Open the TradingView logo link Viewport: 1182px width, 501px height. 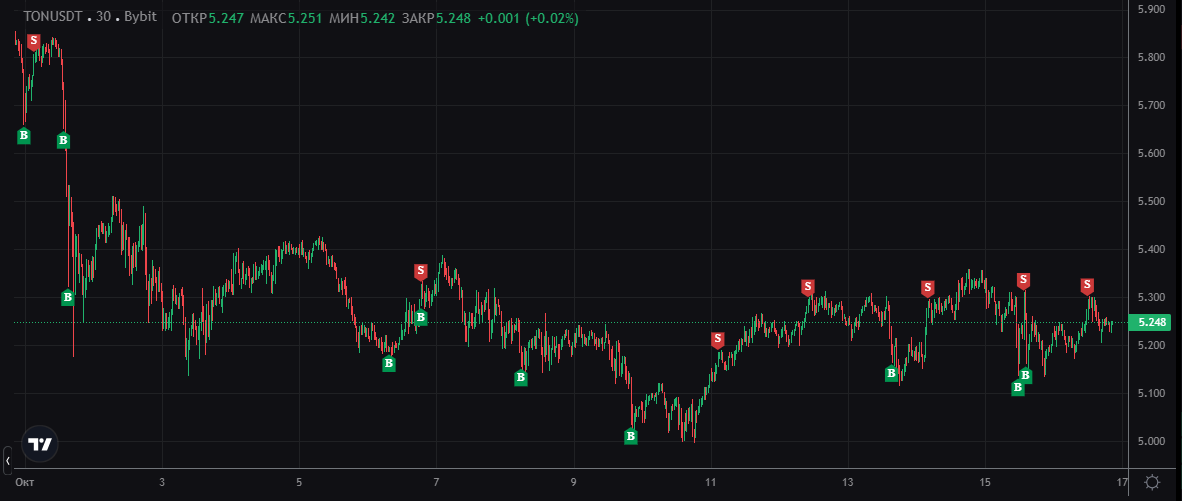tap(39, 444)
